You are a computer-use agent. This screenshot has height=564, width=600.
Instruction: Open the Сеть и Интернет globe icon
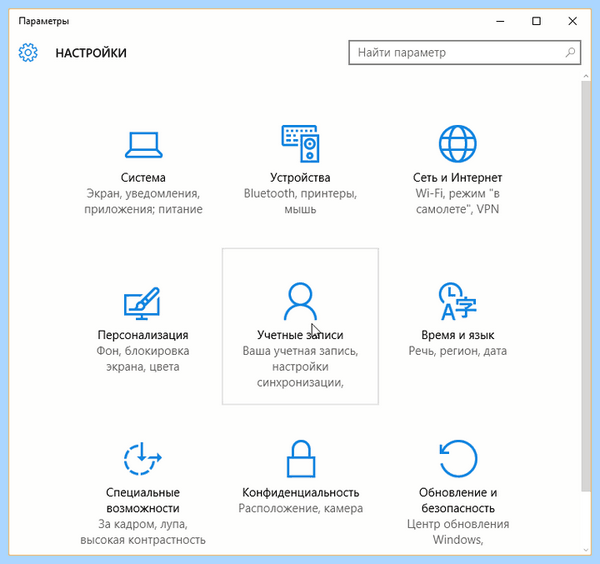[x=457, y=143]
